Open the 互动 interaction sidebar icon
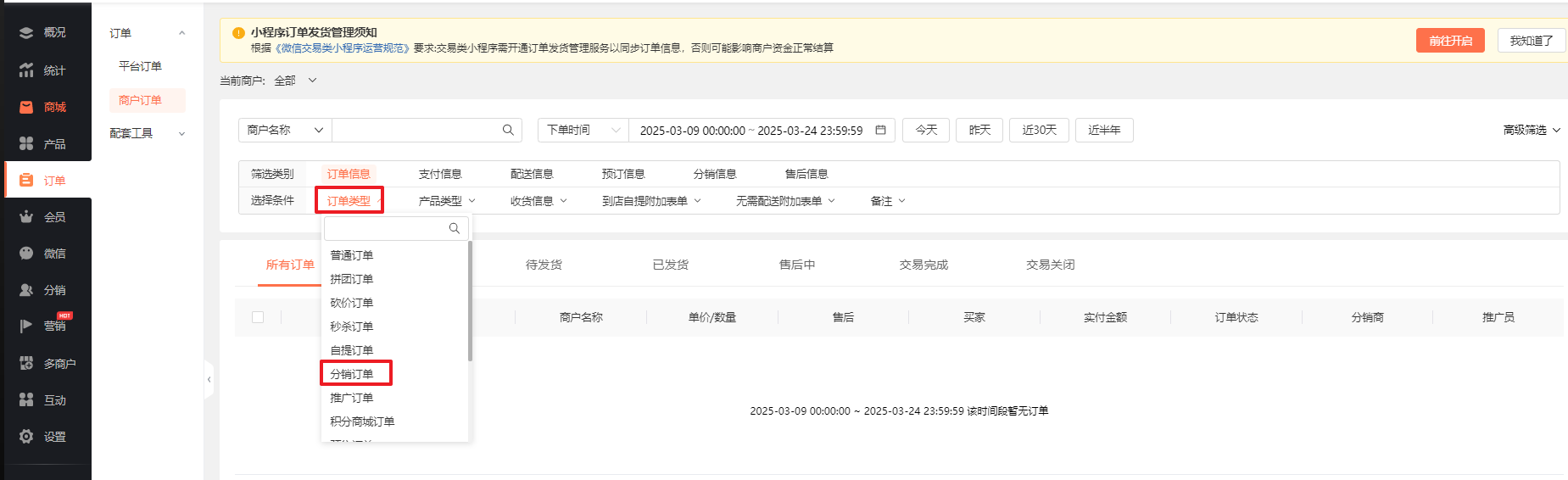Image resolution: width=1568 pixels, height=480 pixels. pyautogui.click(x=26, y=399)
